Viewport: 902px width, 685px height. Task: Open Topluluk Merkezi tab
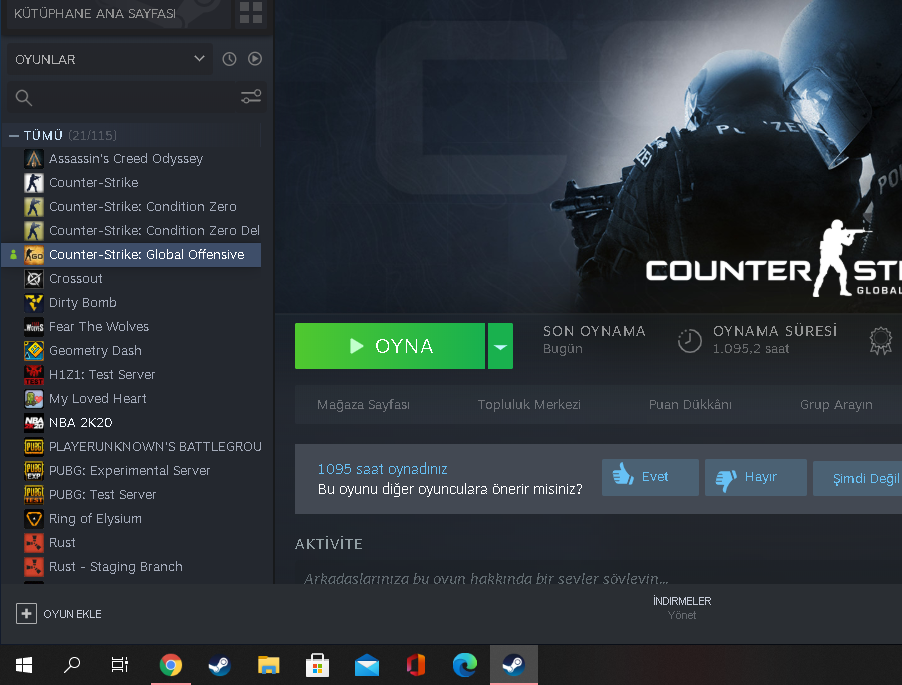point(529,405)
